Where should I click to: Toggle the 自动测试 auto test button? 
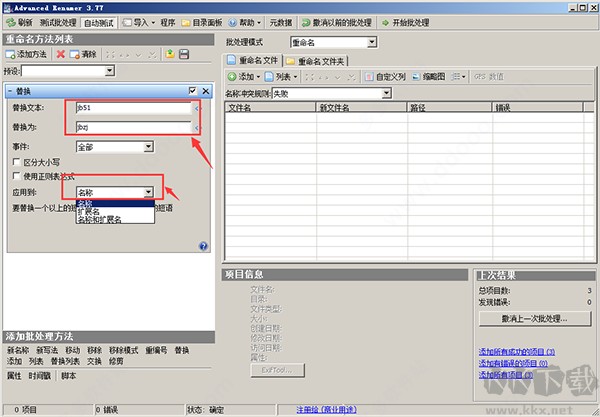coord(99,23)
